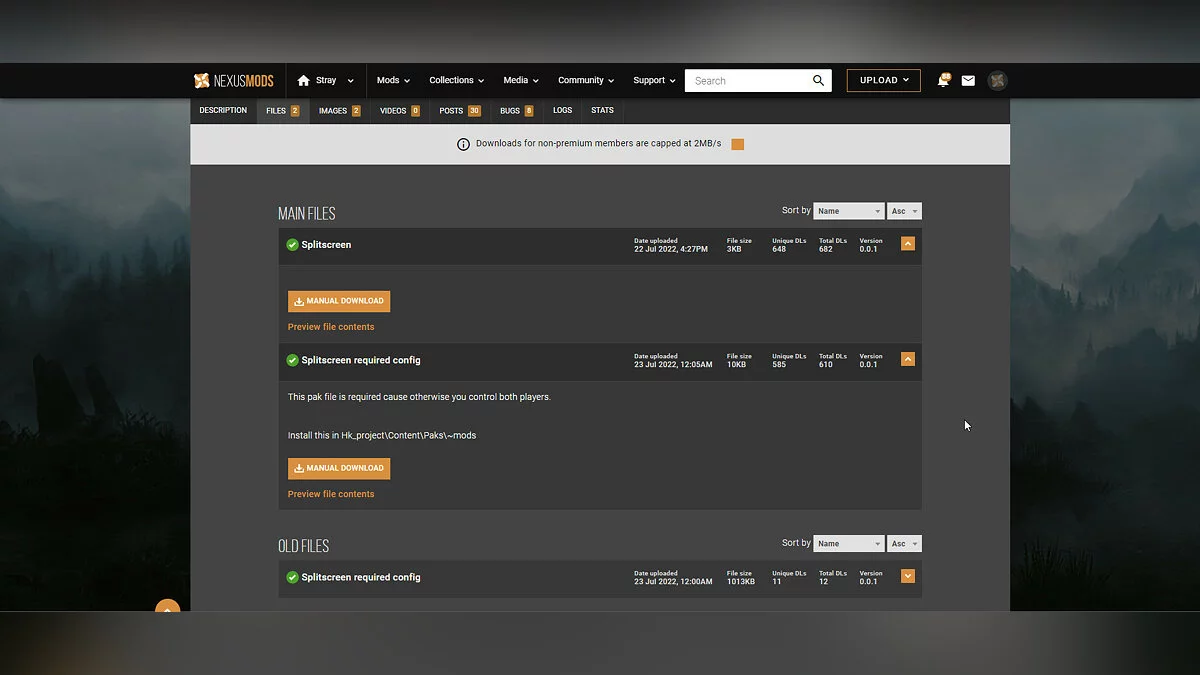The height and width of the screenshot is (675, 1200).
Task: Open the messages envelope icon
Action: click(x=968, y=81)
